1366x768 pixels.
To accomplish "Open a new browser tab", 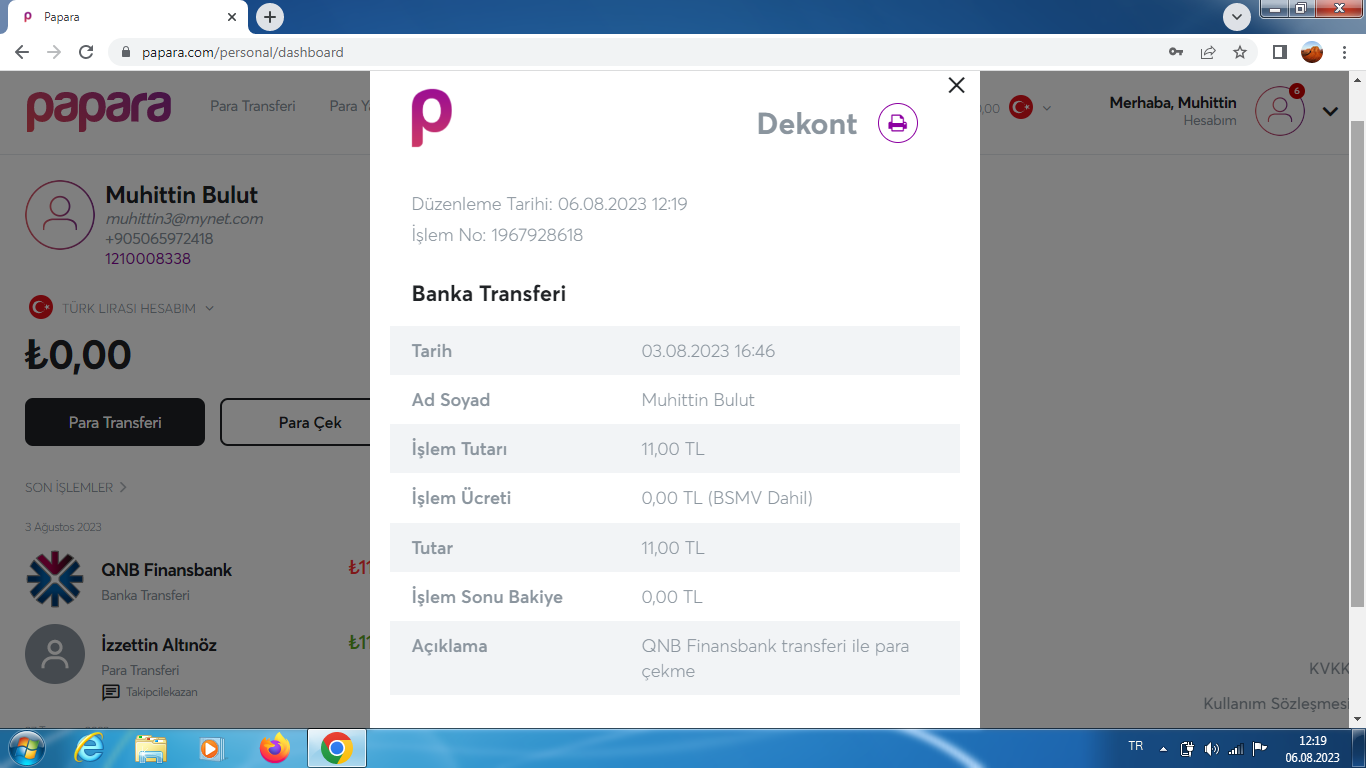I will [270, 17].
